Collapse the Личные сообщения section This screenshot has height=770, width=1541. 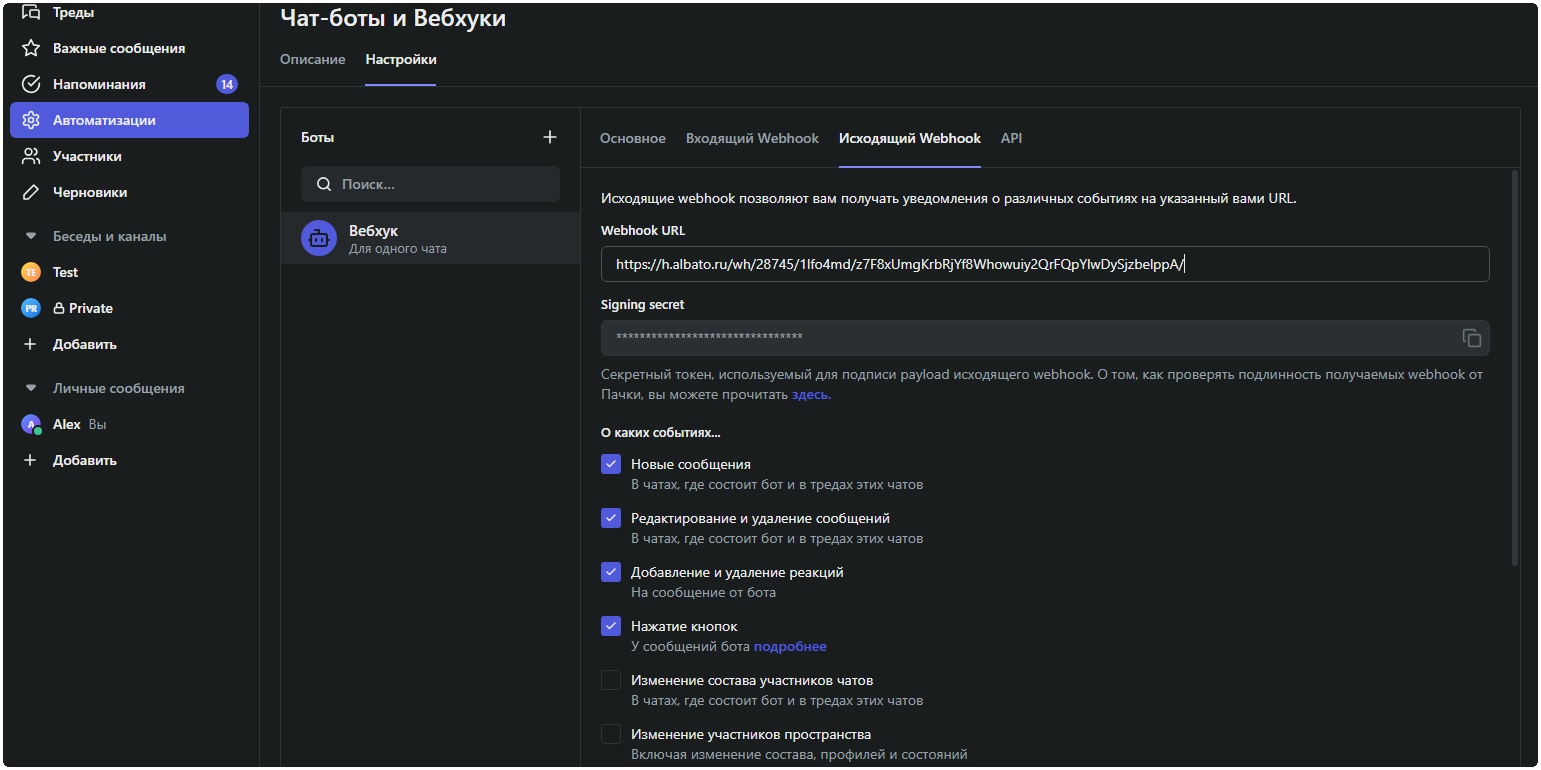[x=31, y=389]
